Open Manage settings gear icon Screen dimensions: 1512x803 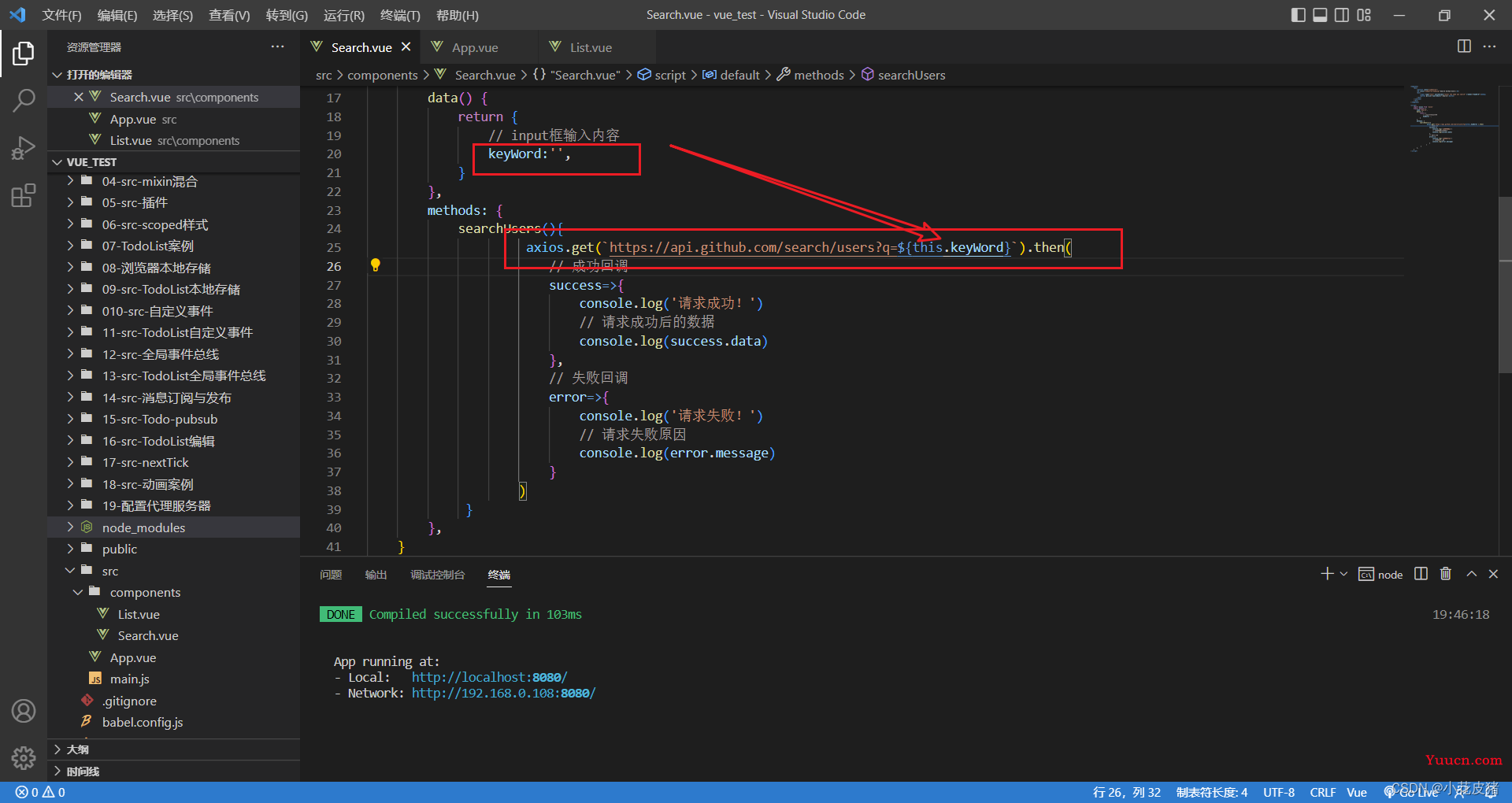pos(24,757)
